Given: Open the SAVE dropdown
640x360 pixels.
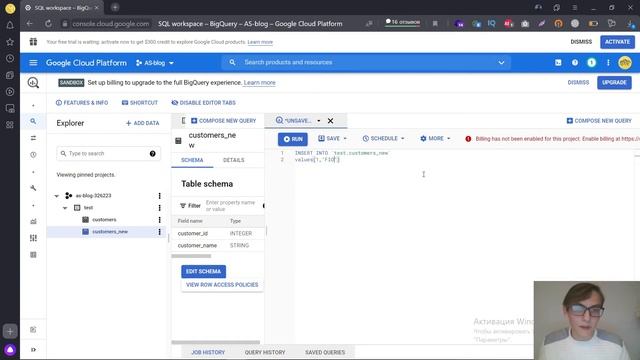Looking at the screenshot, I should pos(332,138).
